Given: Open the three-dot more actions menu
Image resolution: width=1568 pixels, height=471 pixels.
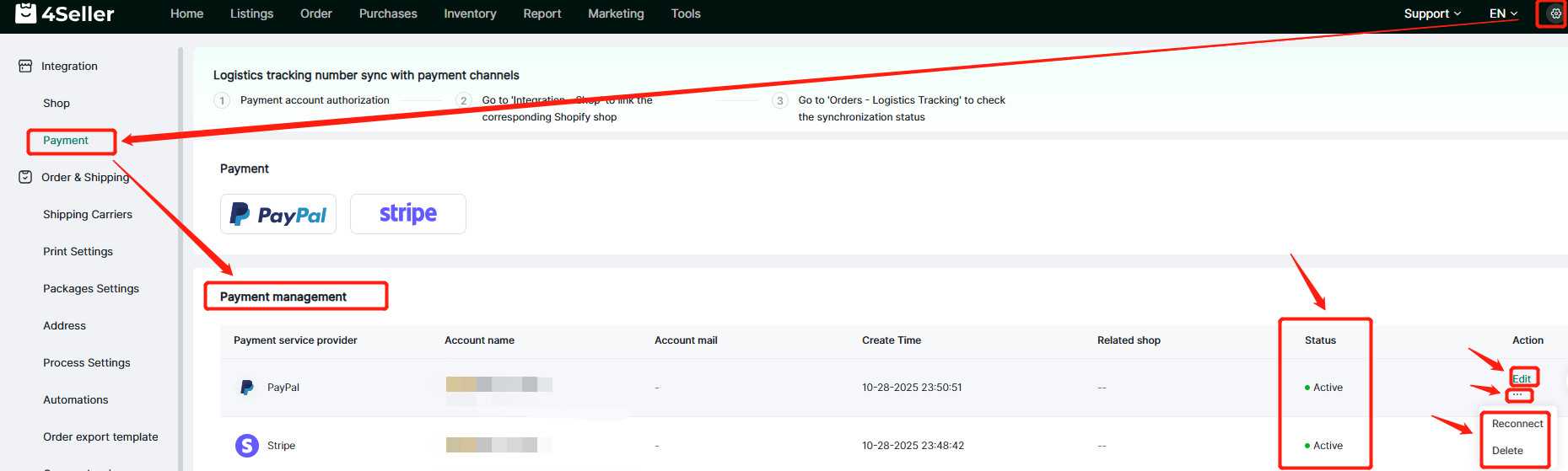Looking at the screenshot, I should tap(1517, 395).
